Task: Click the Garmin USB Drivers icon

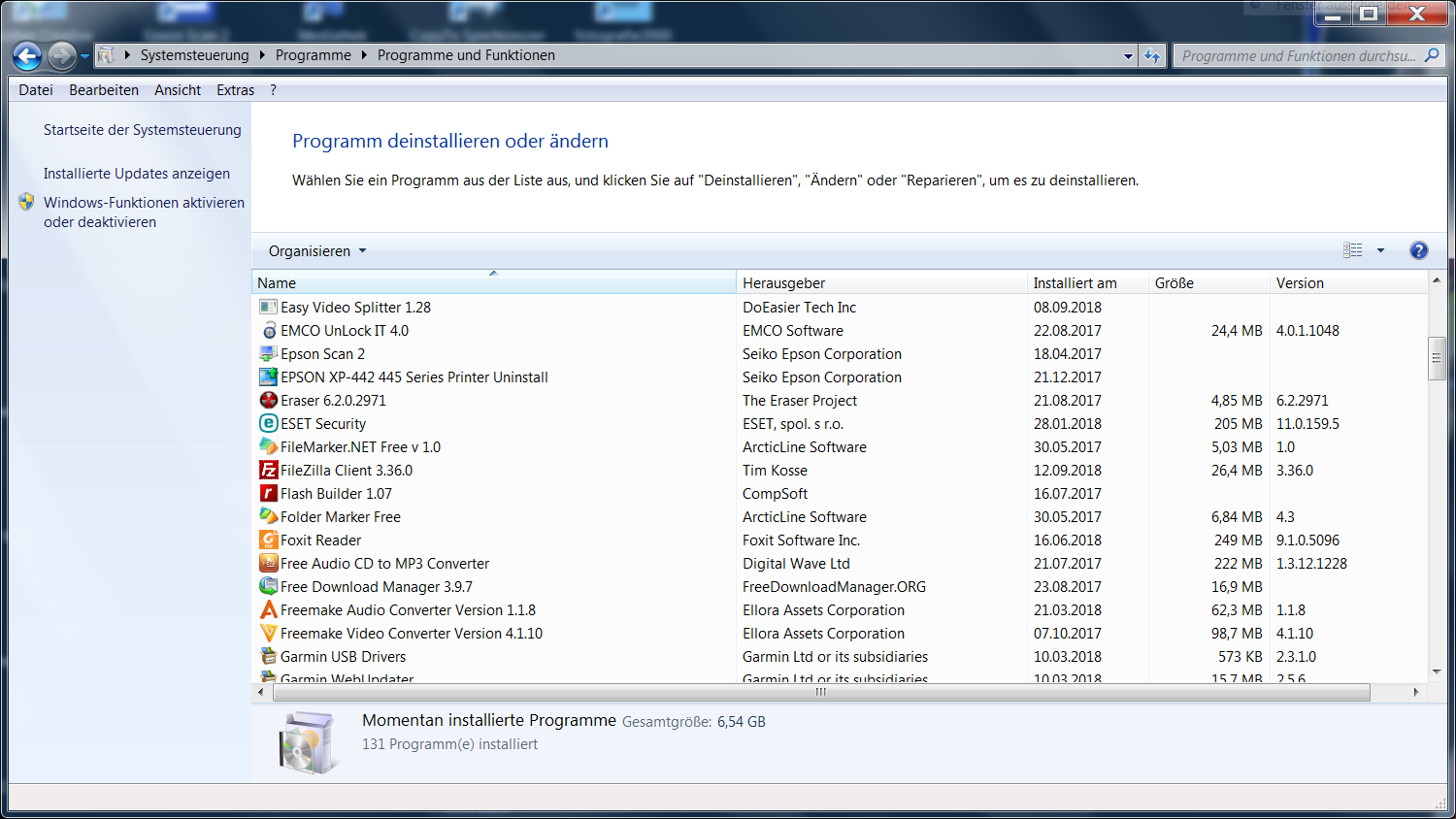Action: point(269,656)
